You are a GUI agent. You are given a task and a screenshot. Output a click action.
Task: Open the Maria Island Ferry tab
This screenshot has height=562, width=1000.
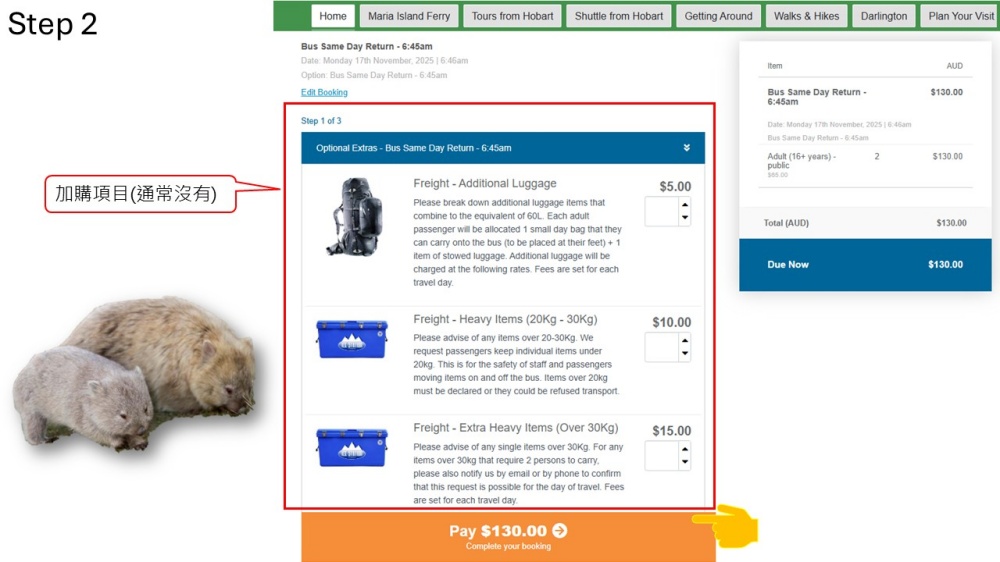tap(409, 16)
